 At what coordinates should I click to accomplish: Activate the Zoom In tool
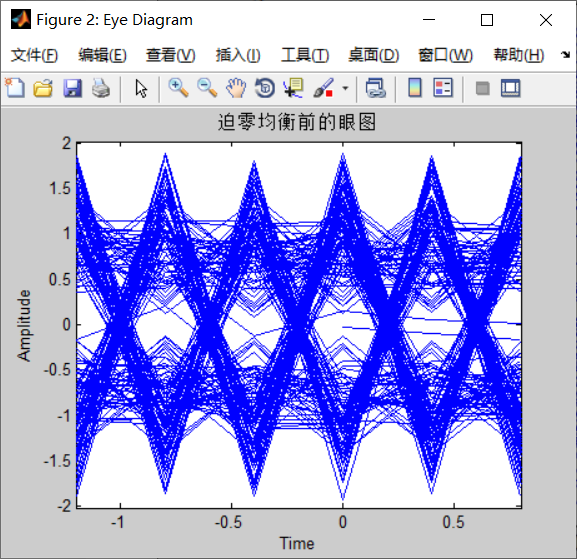[x=178, y=88]
